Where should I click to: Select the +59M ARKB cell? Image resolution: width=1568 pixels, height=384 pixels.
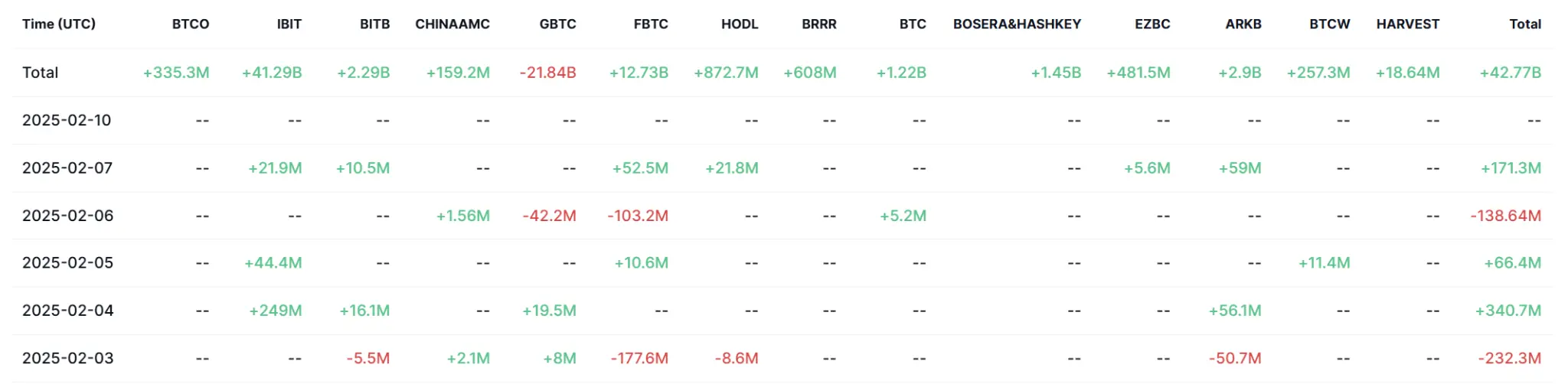[x=1240, y=168]
